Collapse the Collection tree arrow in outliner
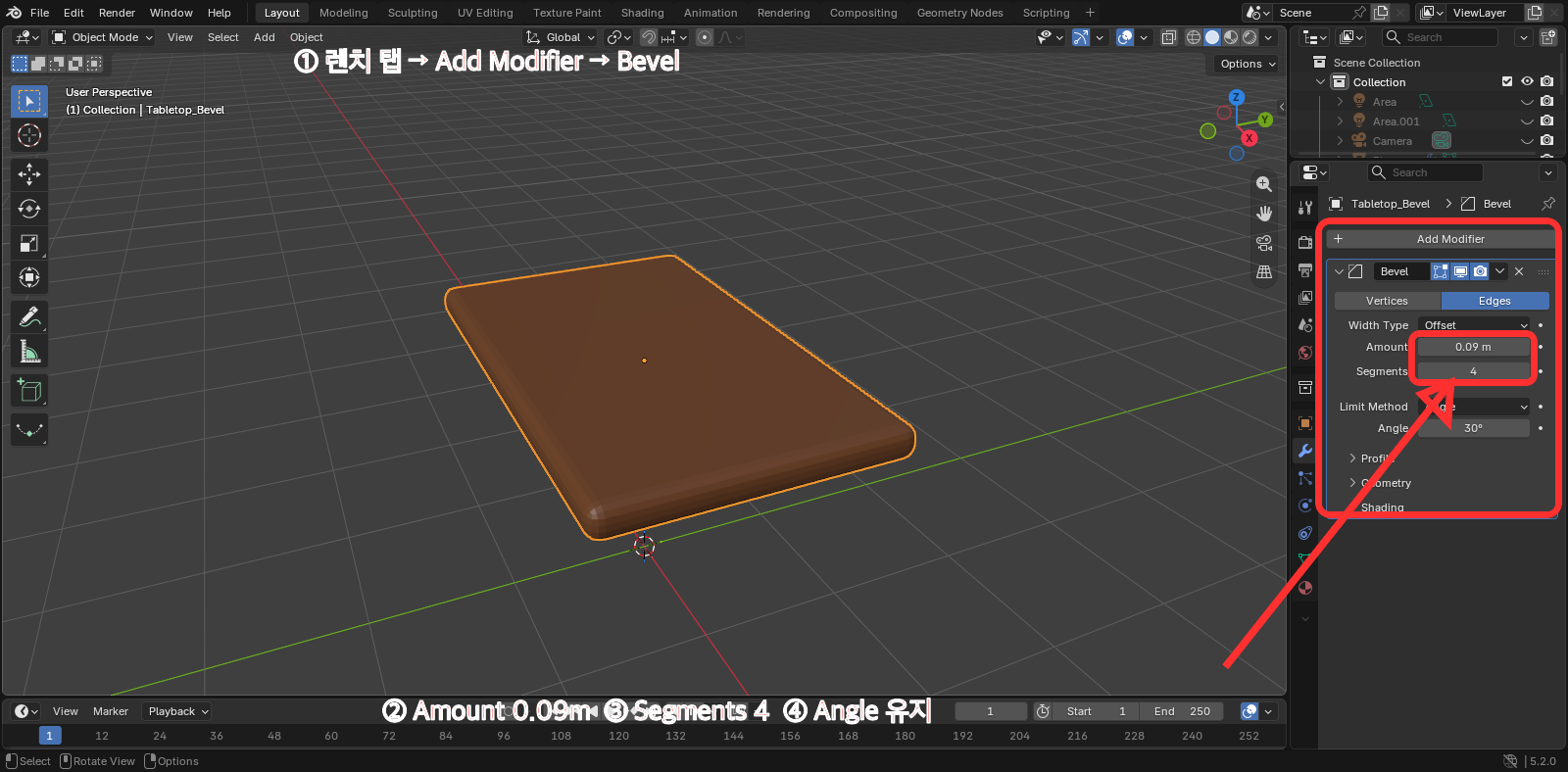 (1320, 82)
